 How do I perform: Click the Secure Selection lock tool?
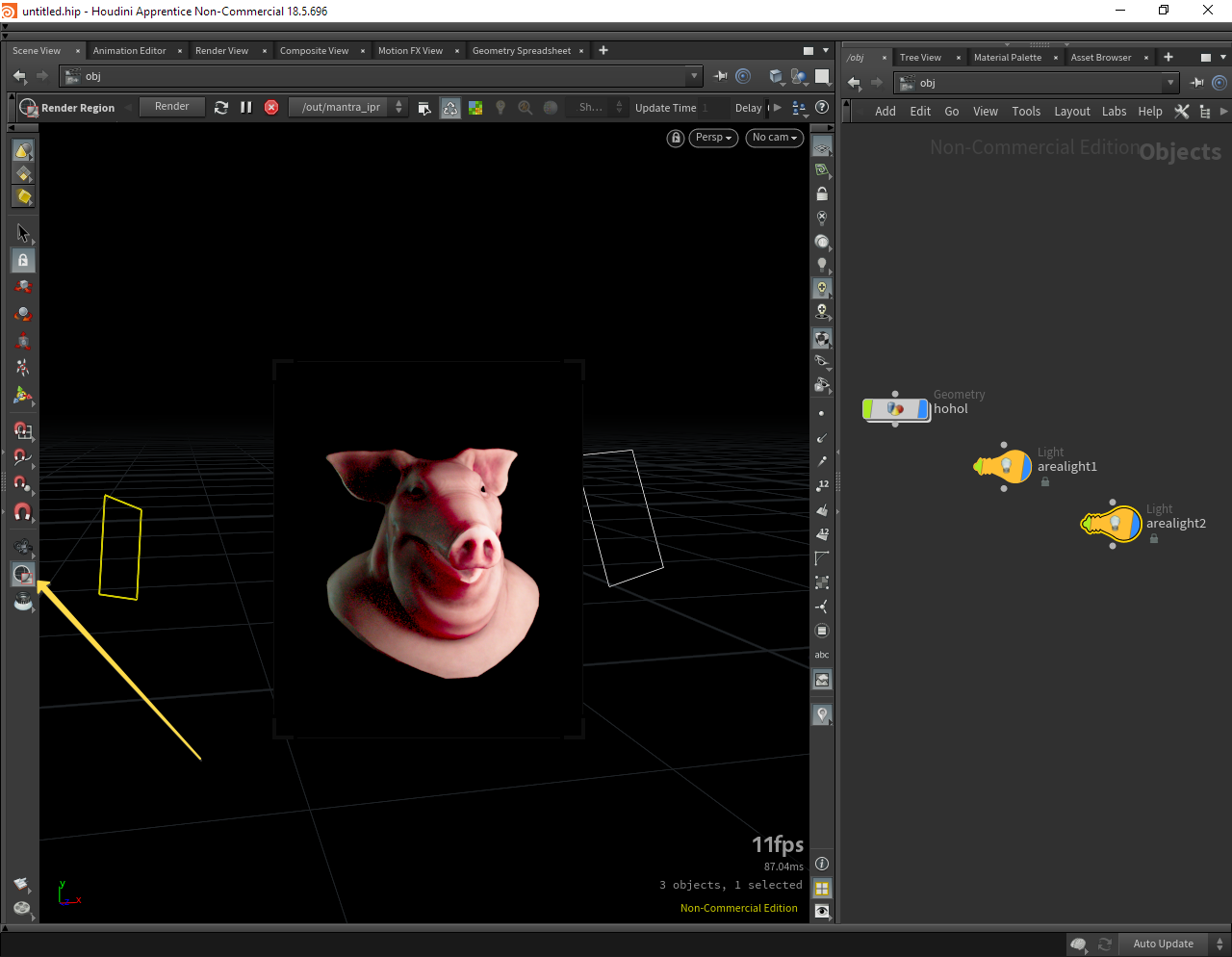tap(23, 260)
